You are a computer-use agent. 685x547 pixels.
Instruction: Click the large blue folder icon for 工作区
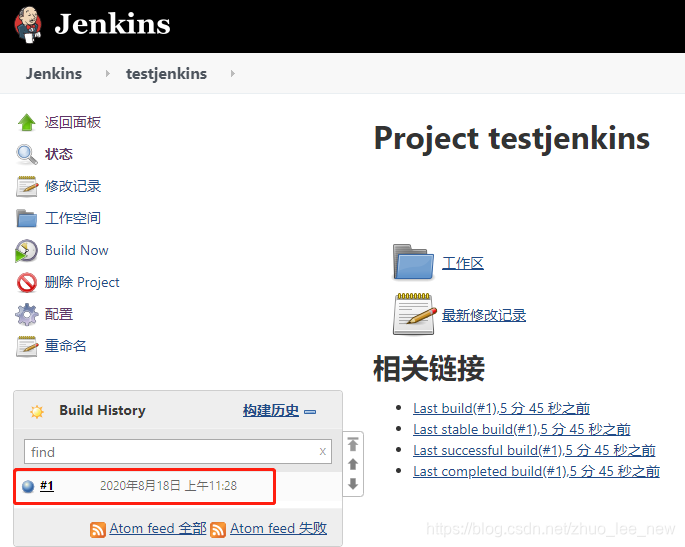click(x=413, y=262)
